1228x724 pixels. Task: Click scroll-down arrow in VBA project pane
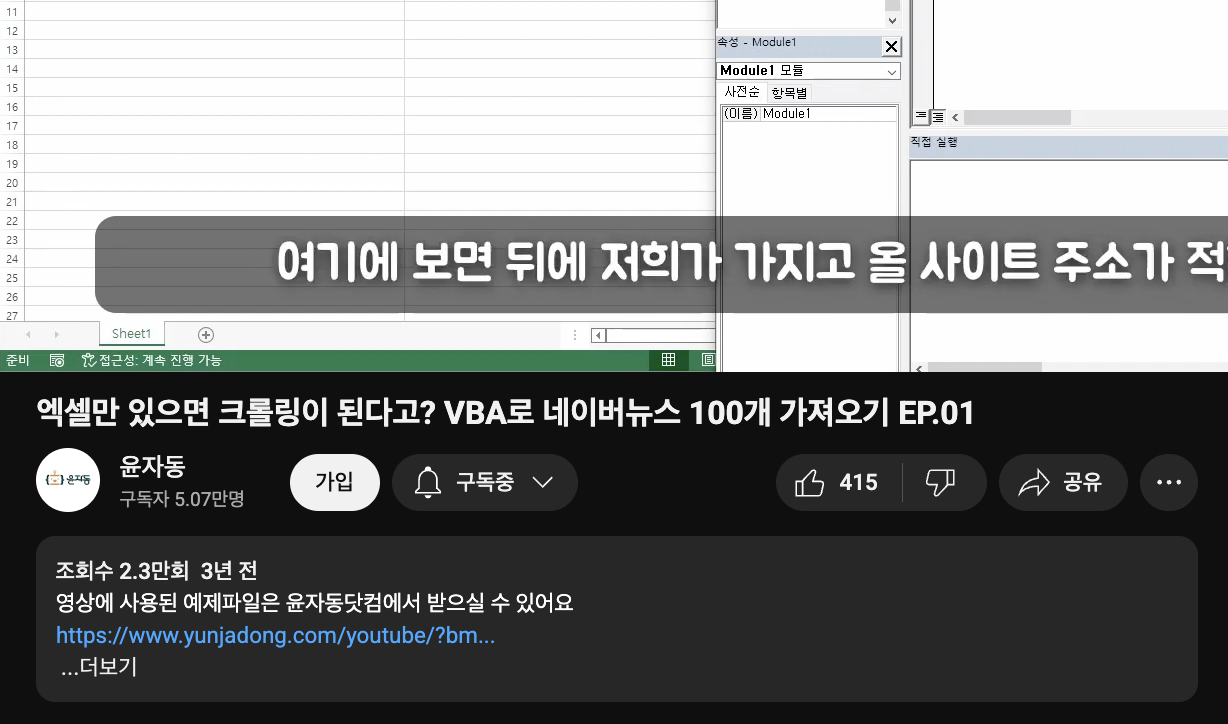tap(892, 19)
